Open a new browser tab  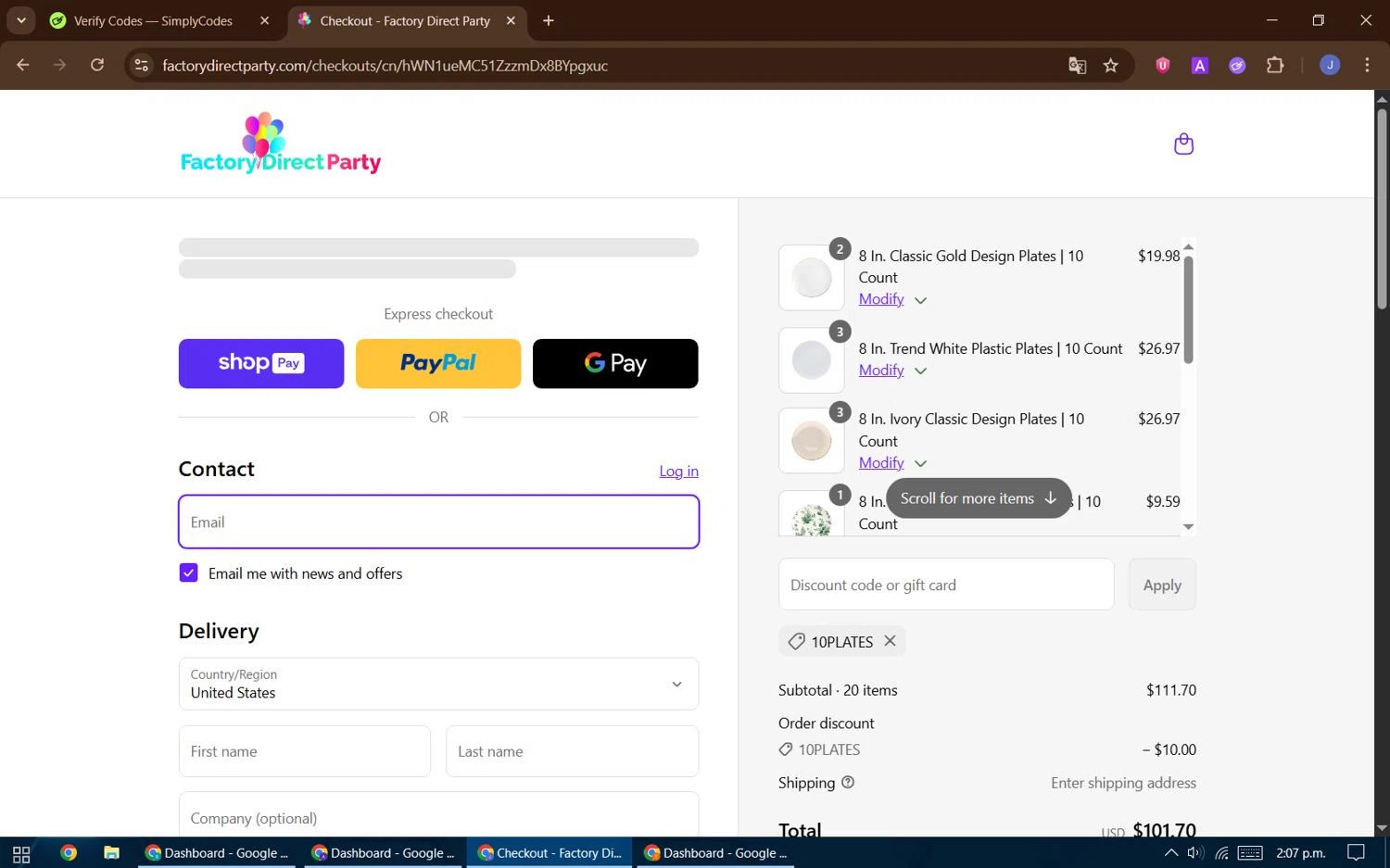tap(549, 20)
